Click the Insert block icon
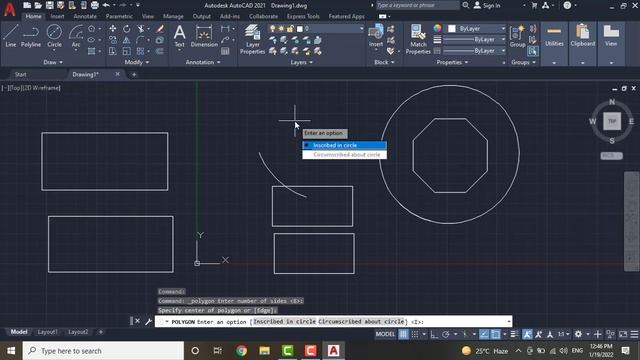 point(376,35)
